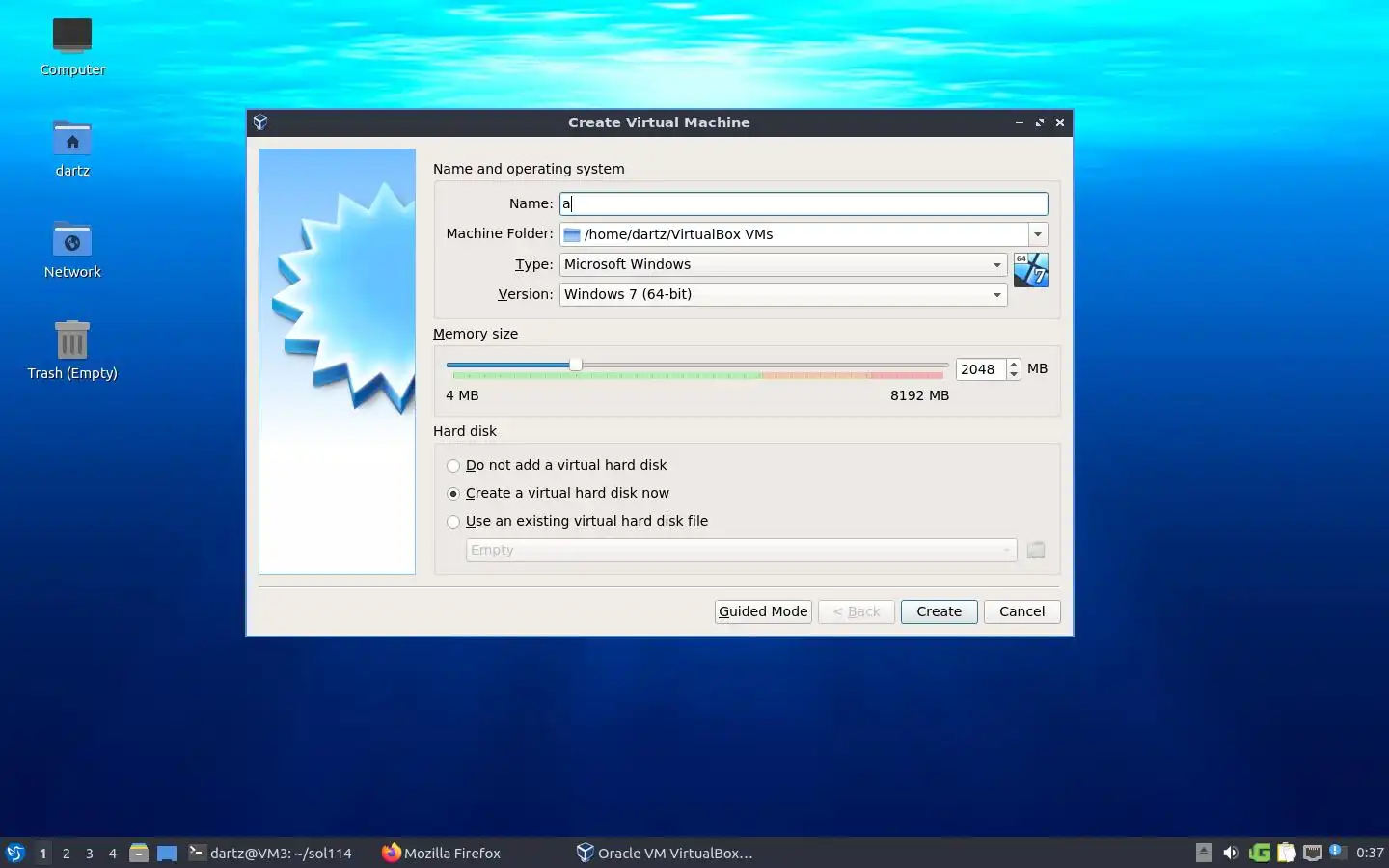
Task: Open the Machine Folder dropdown arrow
Action: tap(1038, 234)
